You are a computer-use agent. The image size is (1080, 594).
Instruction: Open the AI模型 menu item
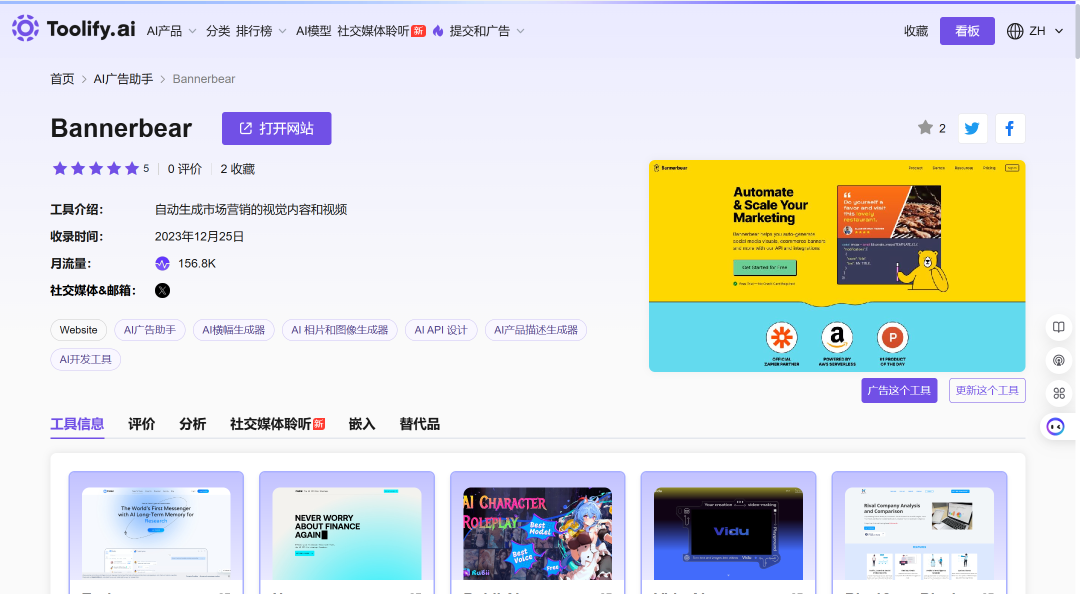click(x=313, y=31)
